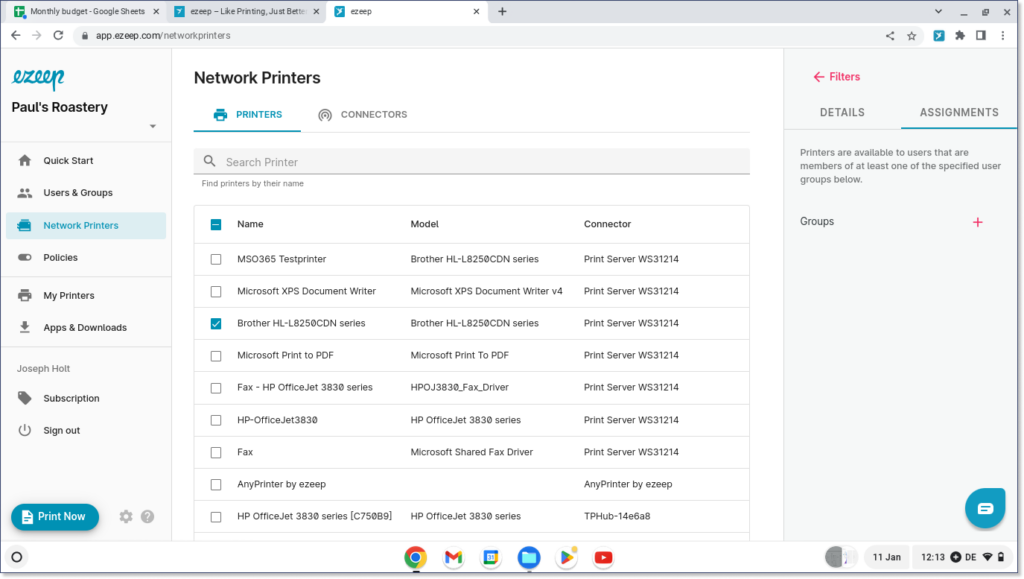The width and height of the screenshot is (1024, 579).
Task: Click the Model column header
Action: (424, 224)
